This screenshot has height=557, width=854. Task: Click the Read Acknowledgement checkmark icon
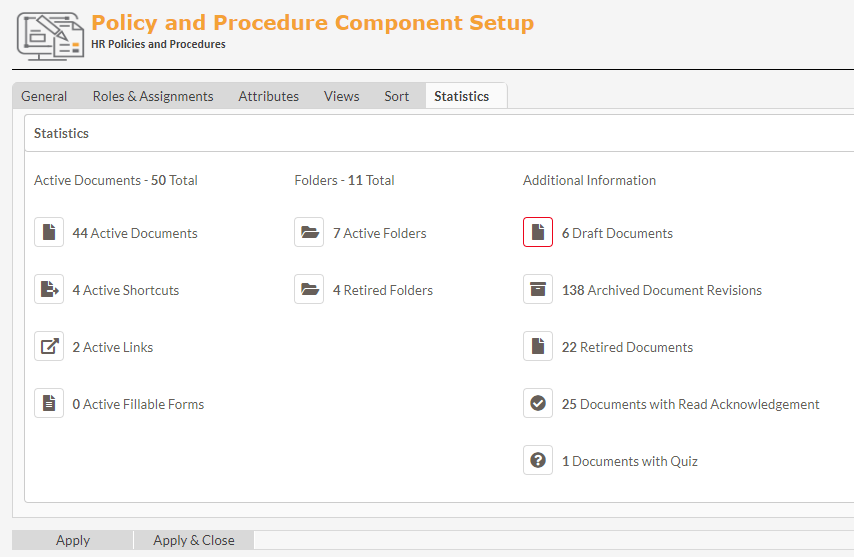[538, 403]
